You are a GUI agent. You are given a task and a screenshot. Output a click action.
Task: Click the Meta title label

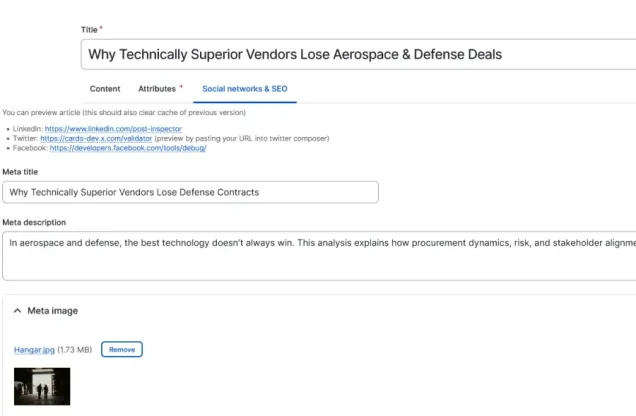[x=21, y=171]
